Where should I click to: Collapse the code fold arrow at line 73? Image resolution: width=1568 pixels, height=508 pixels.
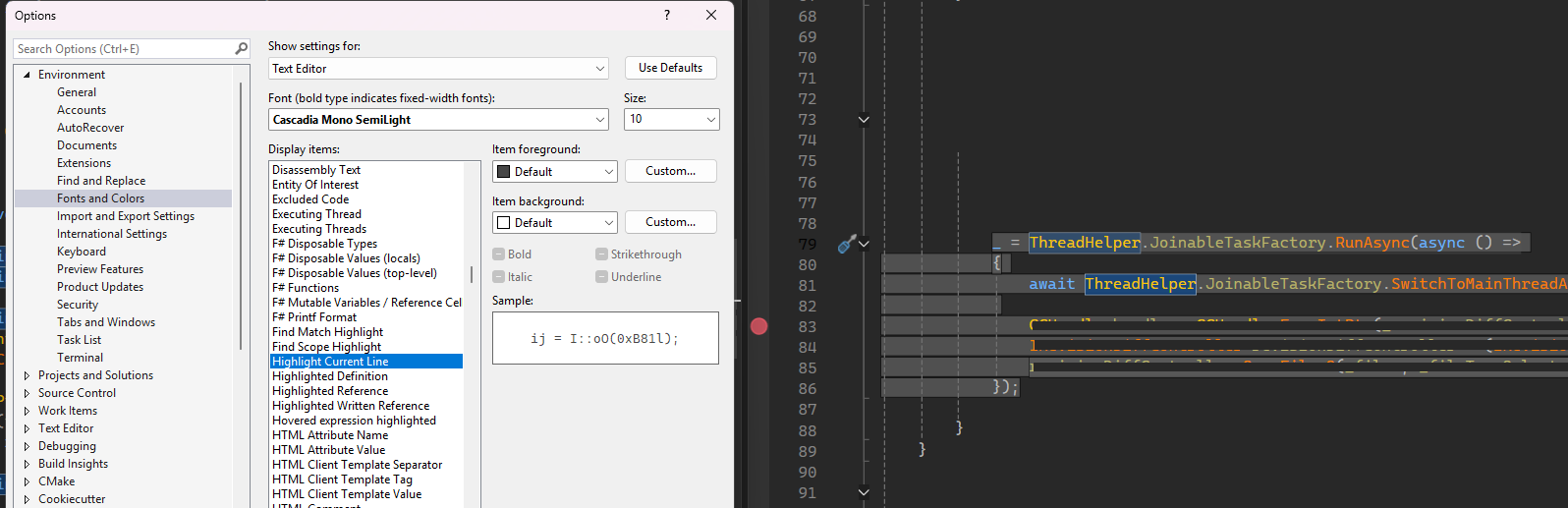tap(864, 120)
